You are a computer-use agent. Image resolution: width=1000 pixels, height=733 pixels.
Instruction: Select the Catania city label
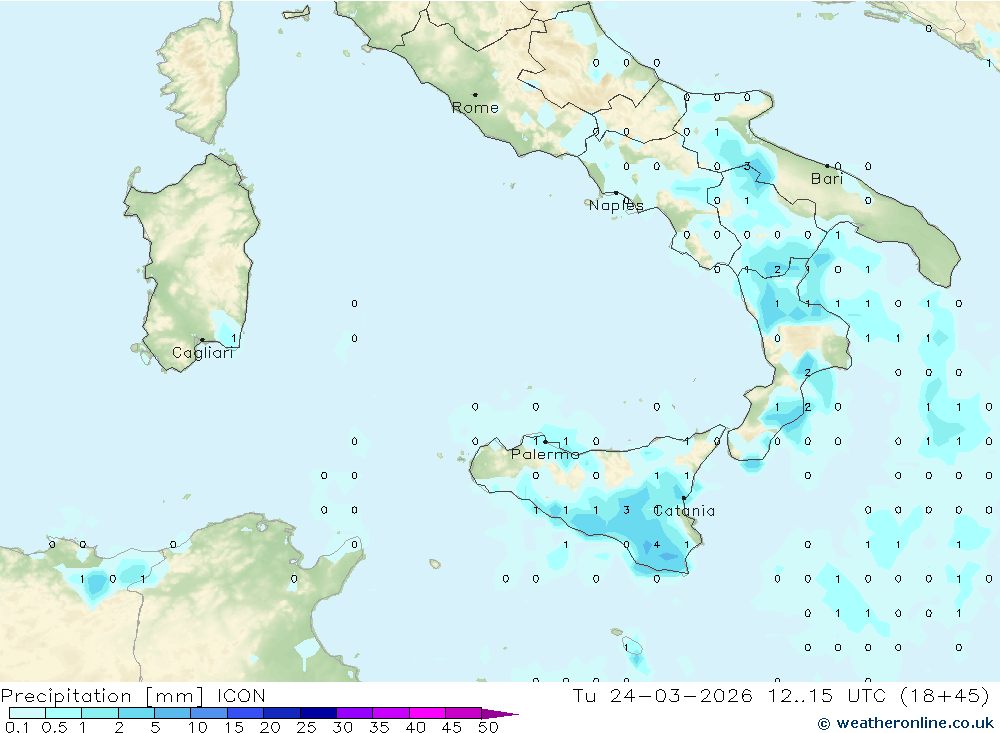tap(684, 511)
